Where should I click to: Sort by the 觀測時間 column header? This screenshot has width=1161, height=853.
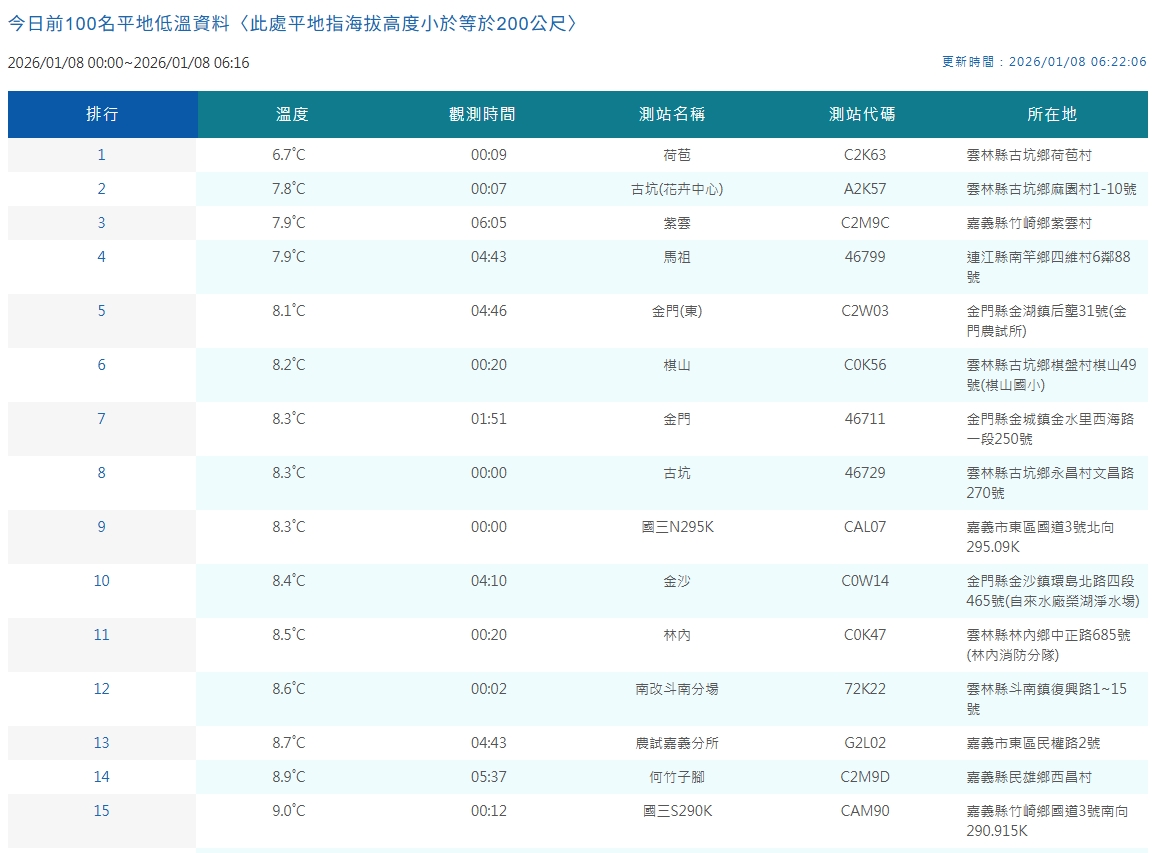coord(482,114)
